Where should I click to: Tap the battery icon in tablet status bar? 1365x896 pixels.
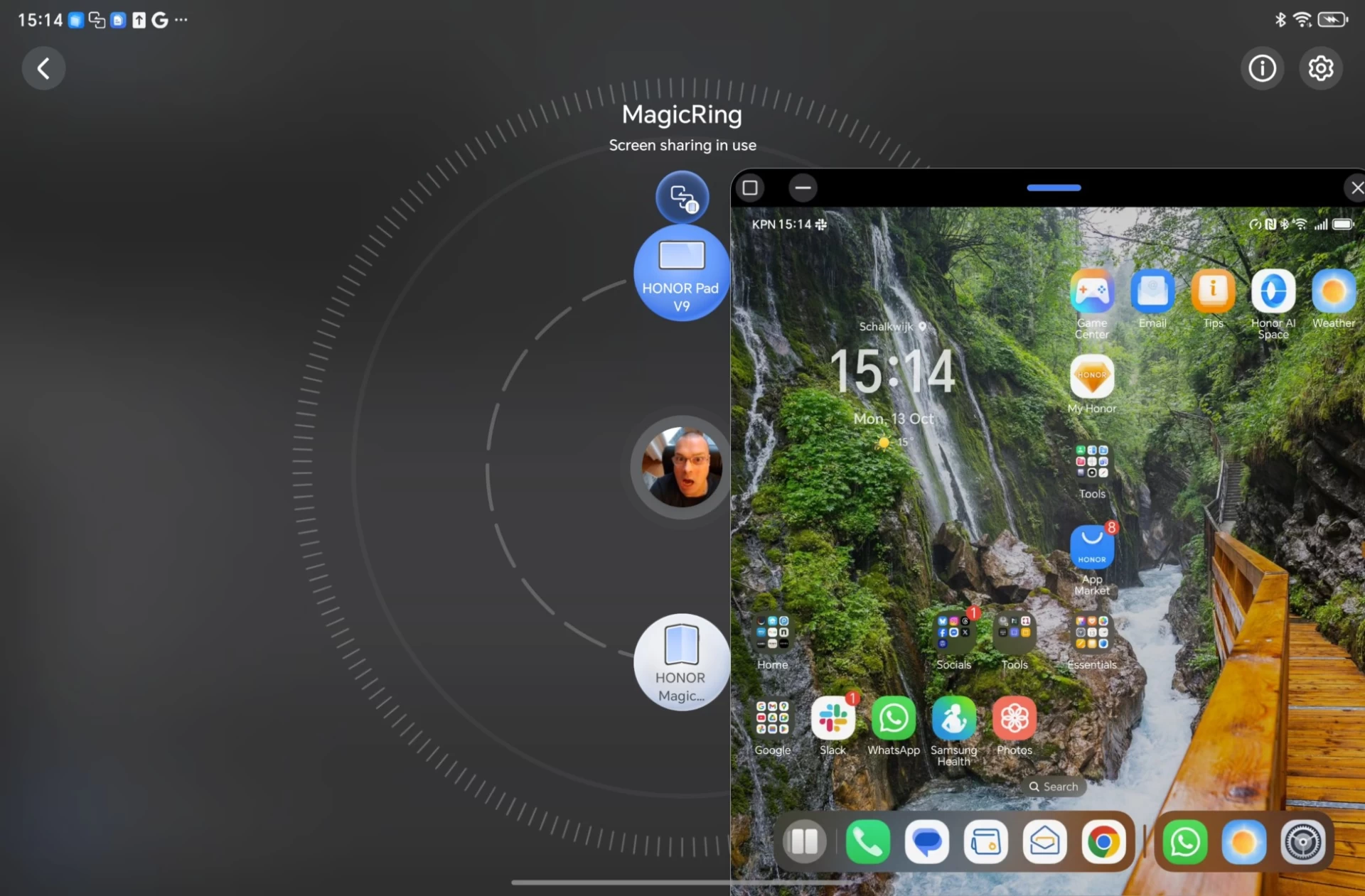point(1332,19)
